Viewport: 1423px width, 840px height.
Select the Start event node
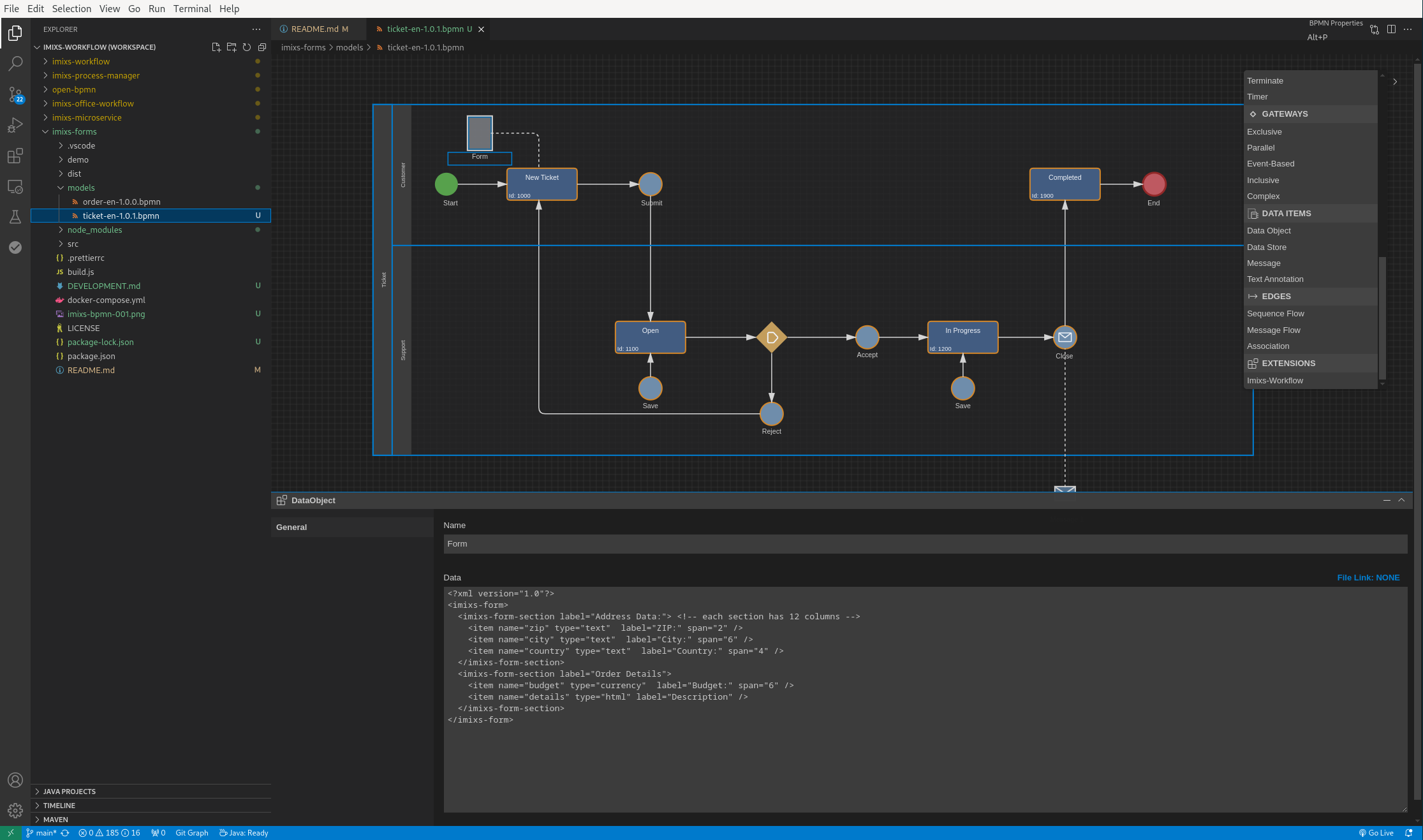click(446, 184)
